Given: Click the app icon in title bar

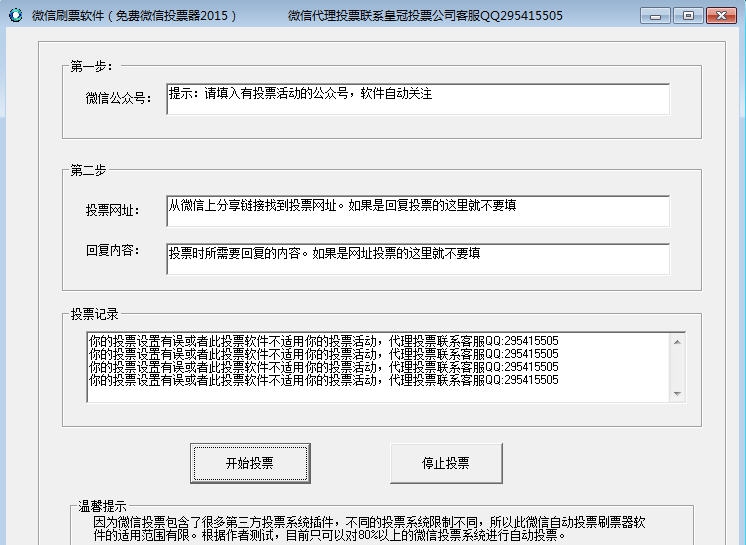Looking at the screenshot, I should [x=16, y=15].
